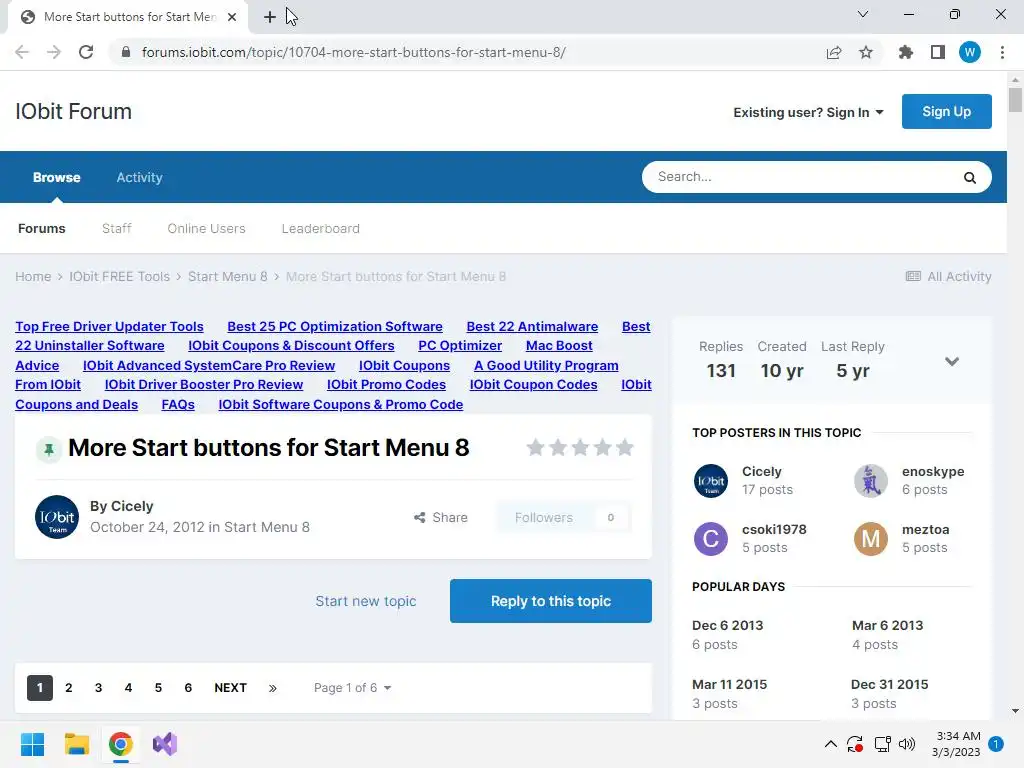Open the Start Menu 8 breadcrumb

pyautogui.click(x=228, y=276)
